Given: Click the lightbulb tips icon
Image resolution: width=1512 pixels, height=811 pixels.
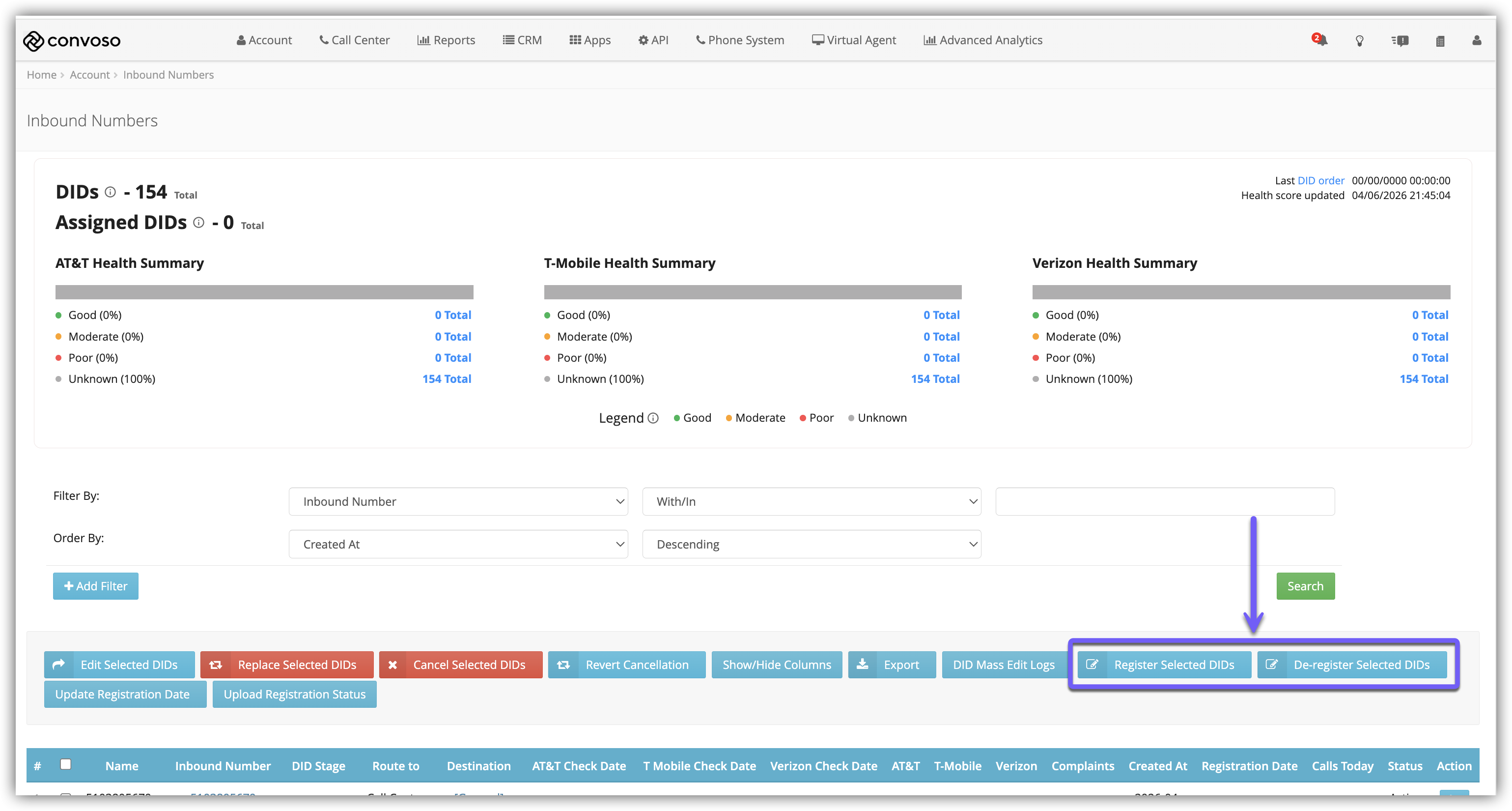Looking at the screenshot, I should coord(1359,40).
